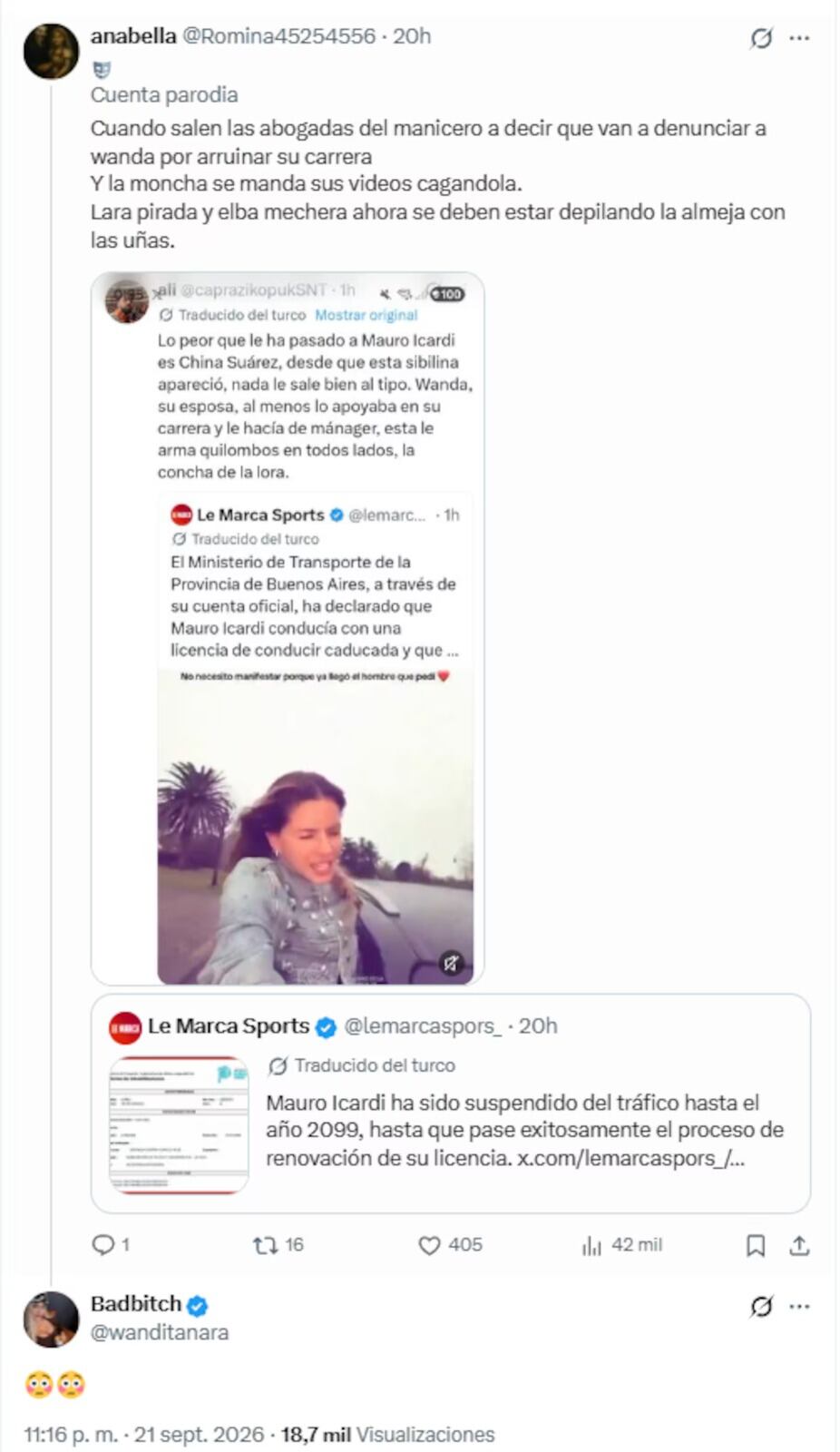
Task: Click the Grok icon on Badbitch's tweet
Action: (x=761, y=1307)
